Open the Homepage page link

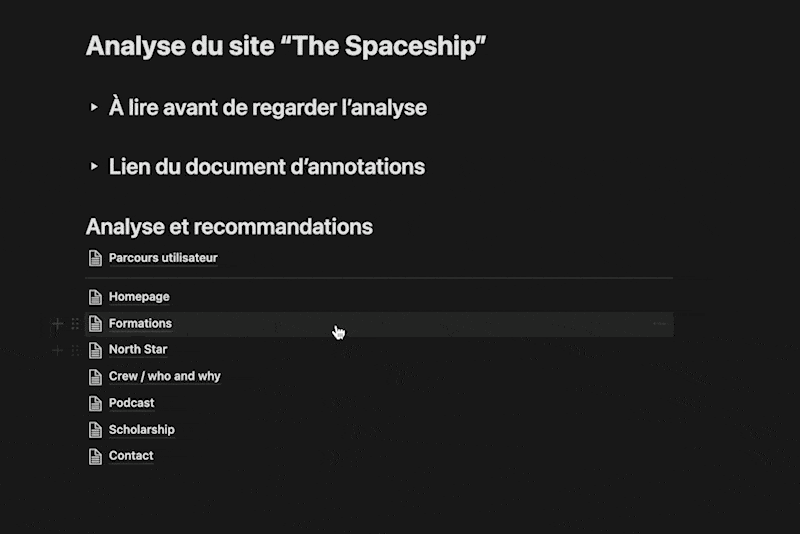coord(139,297)
